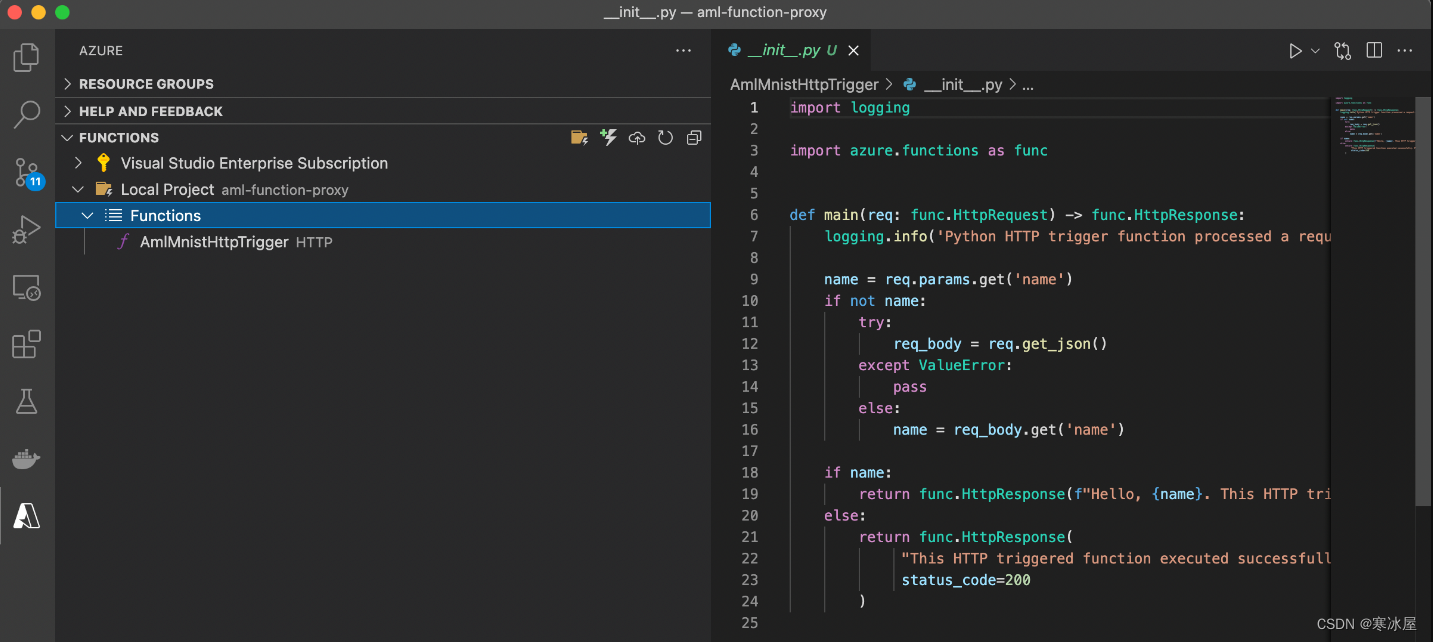Open the Extensions view

pos(26,345)
